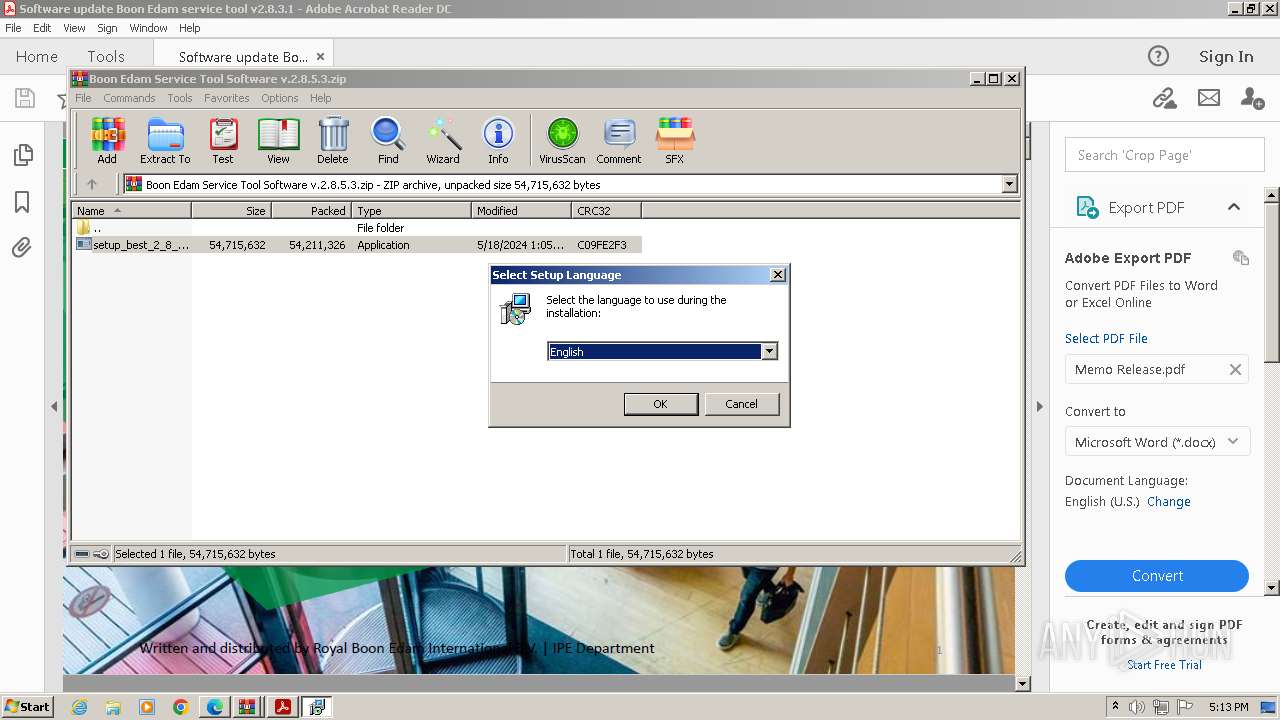
Task: Collapse Acrobat right tools pane arrow
Action: (1040, 406)
